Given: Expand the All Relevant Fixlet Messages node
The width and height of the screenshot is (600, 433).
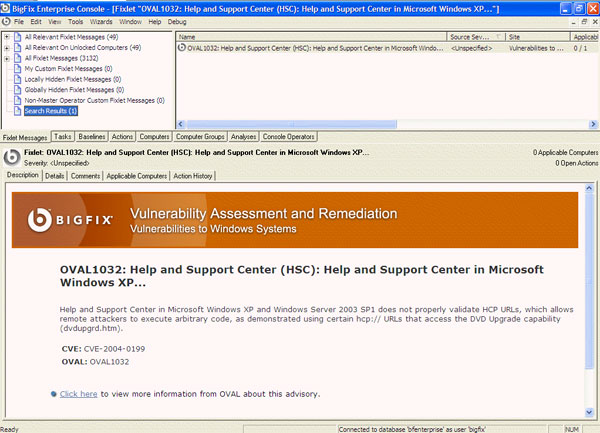Looking at the screenshot, I should click(7, 37).
